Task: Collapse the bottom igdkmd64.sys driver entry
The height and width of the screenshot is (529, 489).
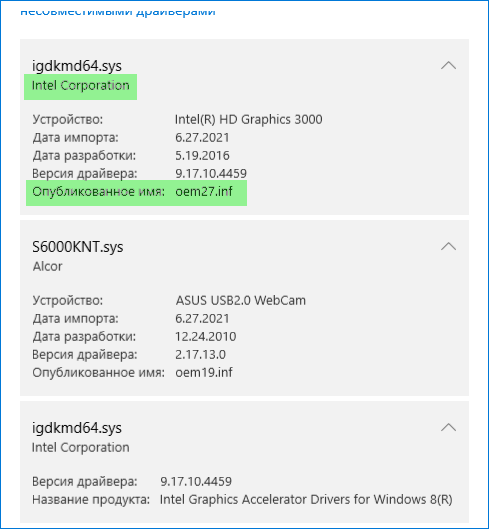Action: coord(448,427)
